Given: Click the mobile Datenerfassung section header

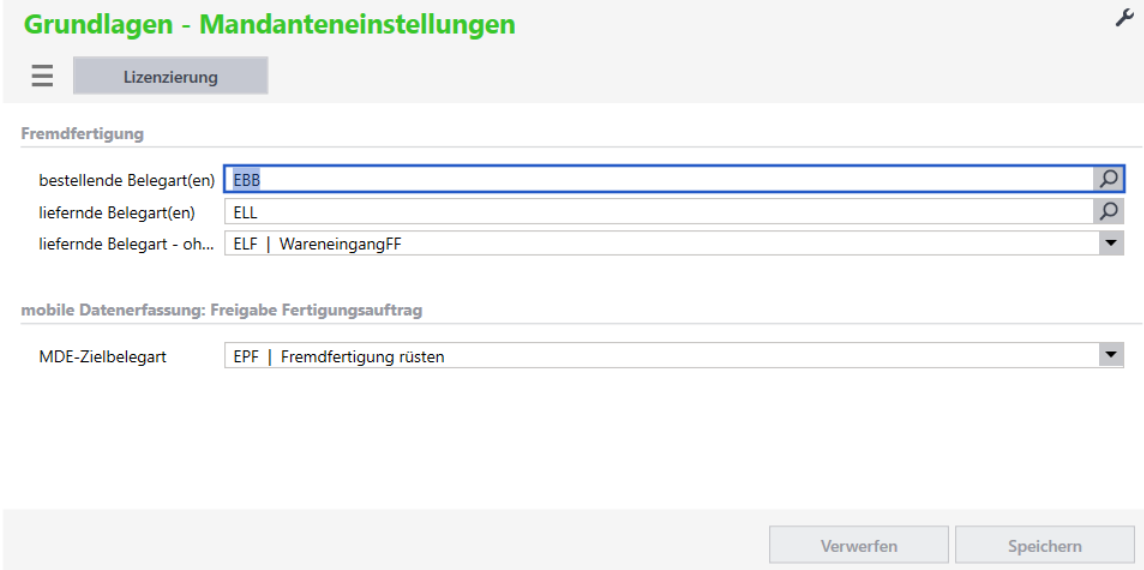Looking at the screenshot, I should point(221,310).
